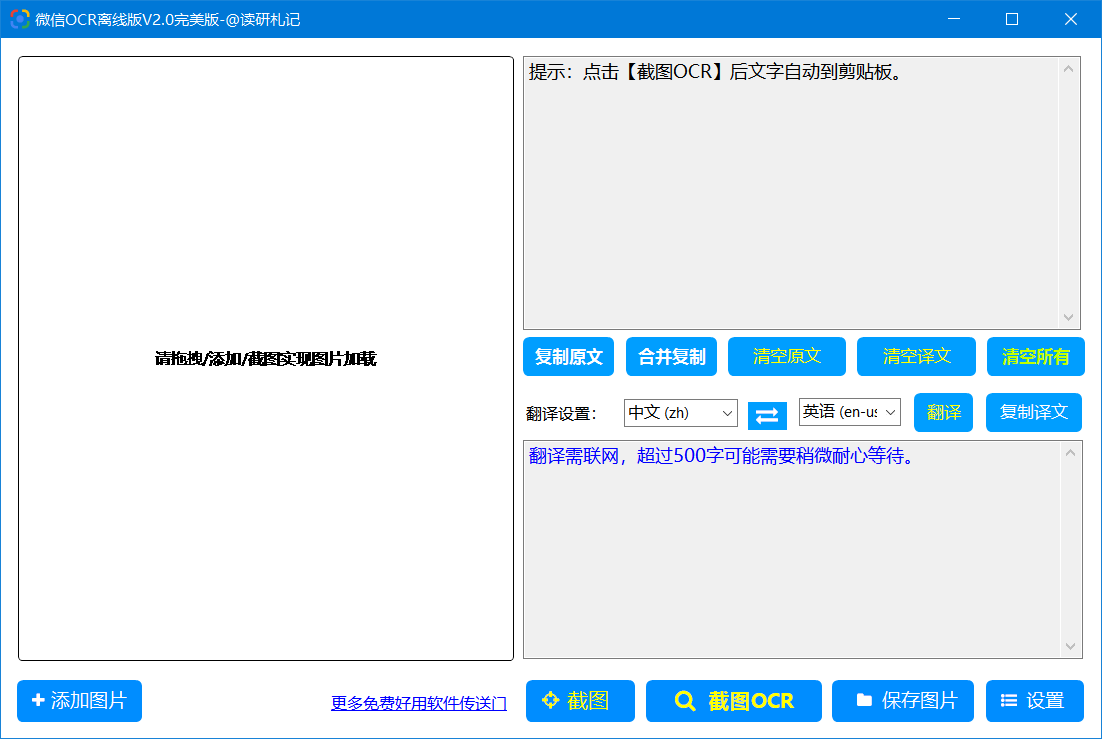Click the swap languages arrows icon
This screenshot has width=1102, height=739.
pyautogui.click(x=767, y=415)
